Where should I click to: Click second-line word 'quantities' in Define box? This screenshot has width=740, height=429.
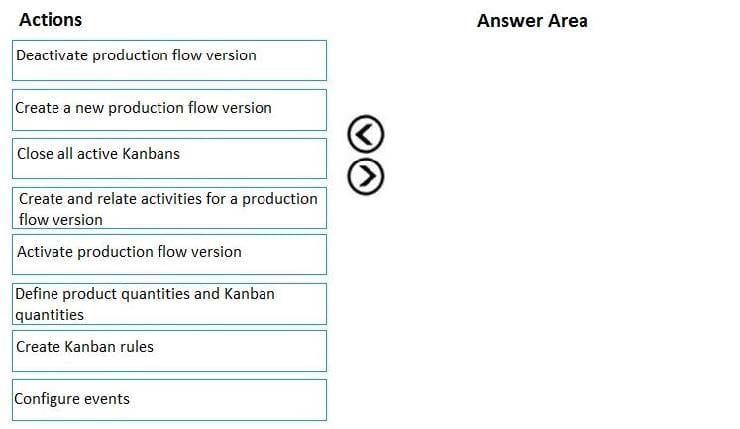(50, 315)
